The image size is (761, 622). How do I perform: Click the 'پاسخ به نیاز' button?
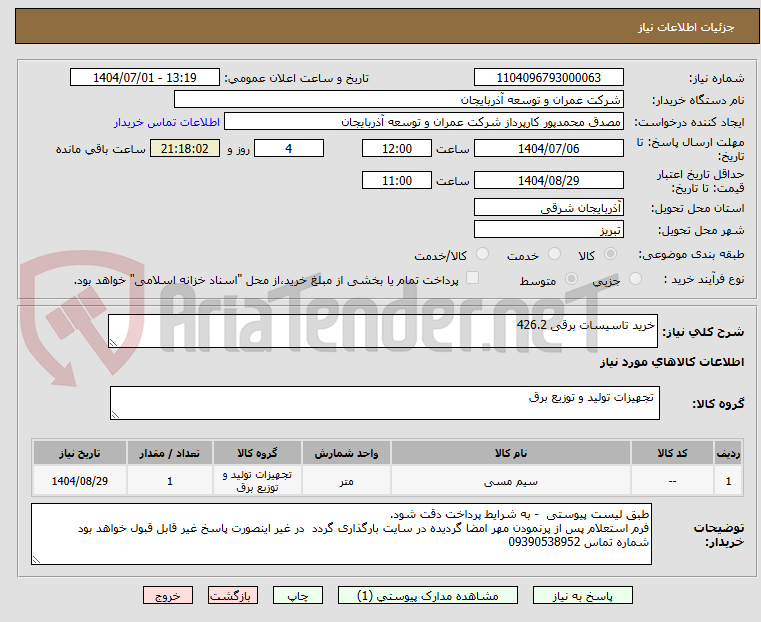tap(582, 595)
